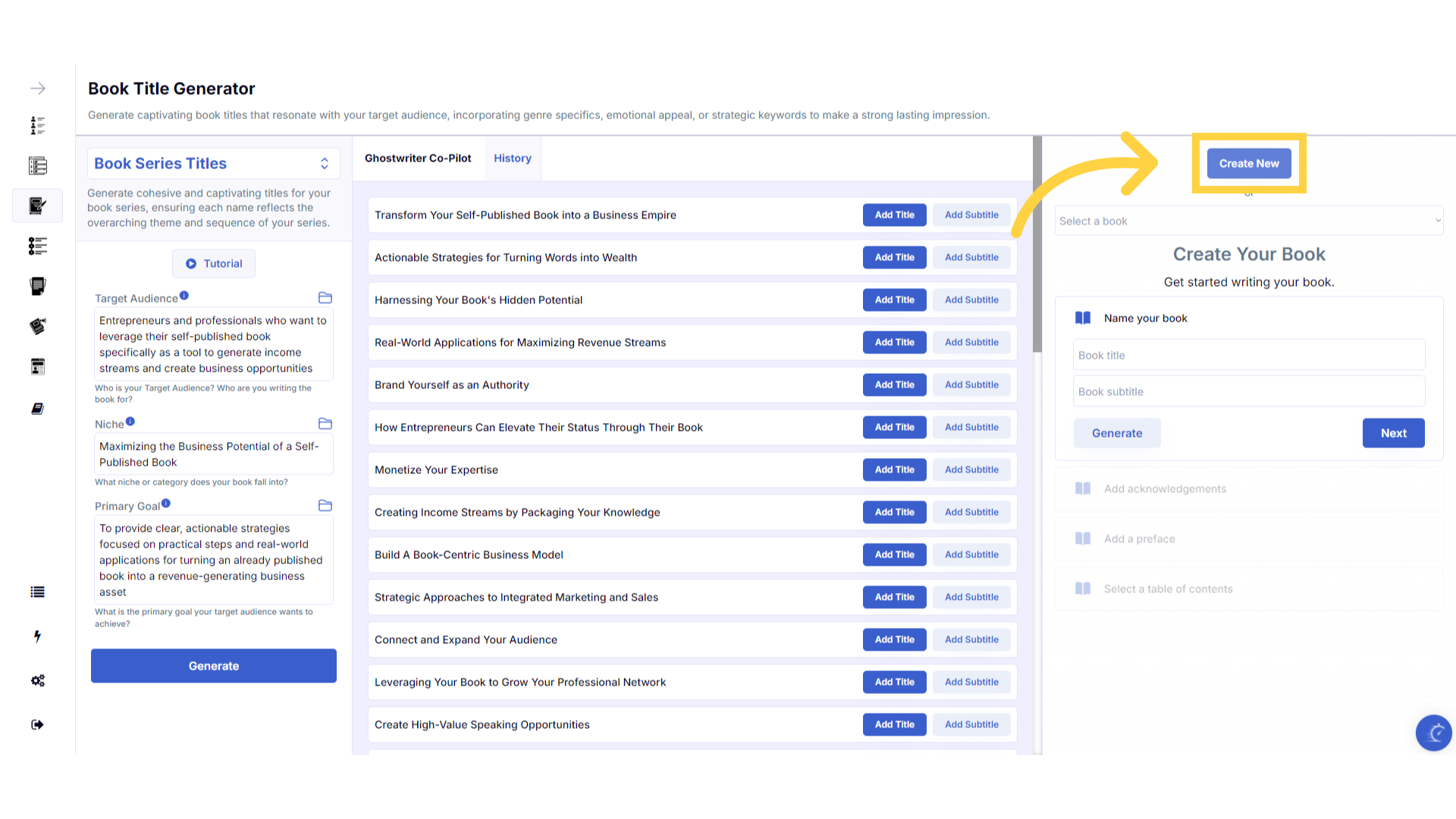
Task: Click Target Audience info icon
Action: [x=184, y=296]
